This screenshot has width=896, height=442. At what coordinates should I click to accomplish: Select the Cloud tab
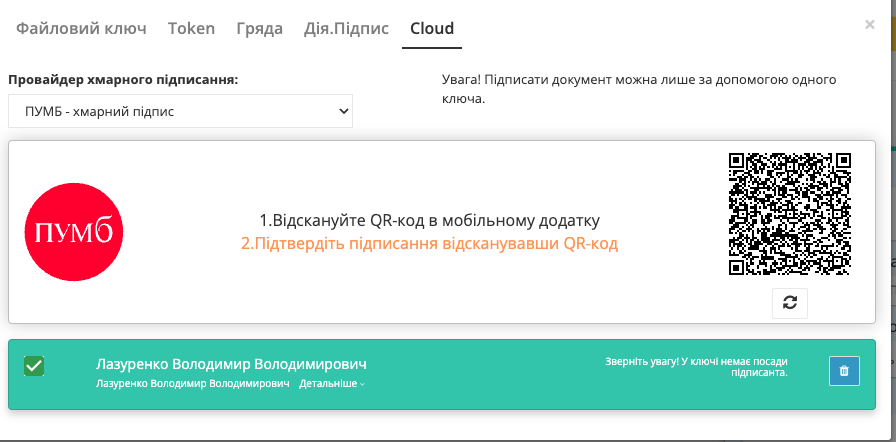click(432, 29)
